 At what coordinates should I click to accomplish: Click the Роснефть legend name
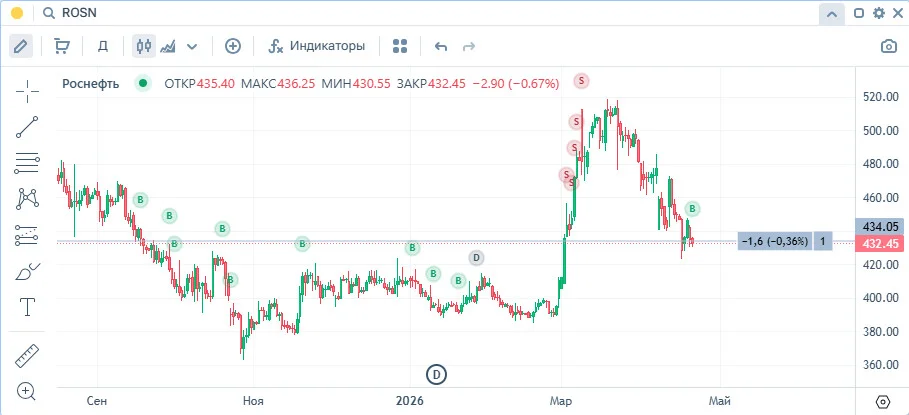(x=90, y=83)
